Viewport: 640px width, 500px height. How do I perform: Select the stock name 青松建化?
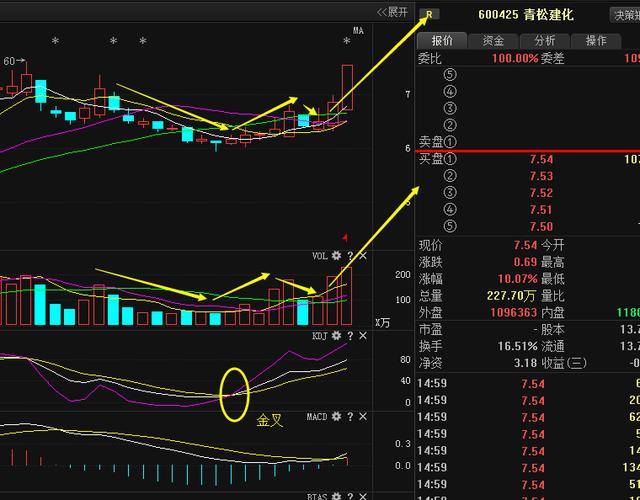tap(549, 15)
